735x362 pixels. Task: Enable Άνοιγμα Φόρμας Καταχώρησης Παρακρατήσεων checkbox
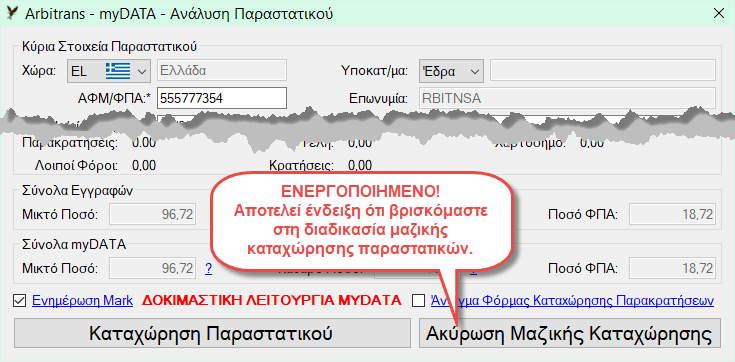point(418,301)
